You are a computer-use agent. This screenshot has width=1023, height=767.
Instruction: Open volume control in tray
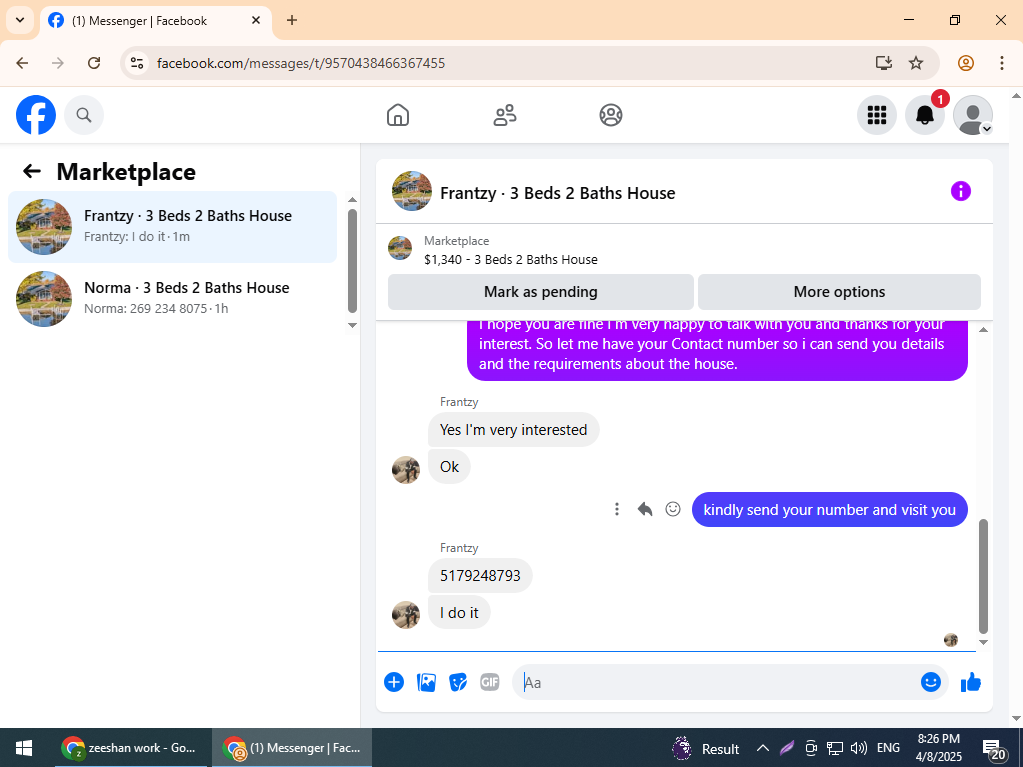tap(859, 748)
